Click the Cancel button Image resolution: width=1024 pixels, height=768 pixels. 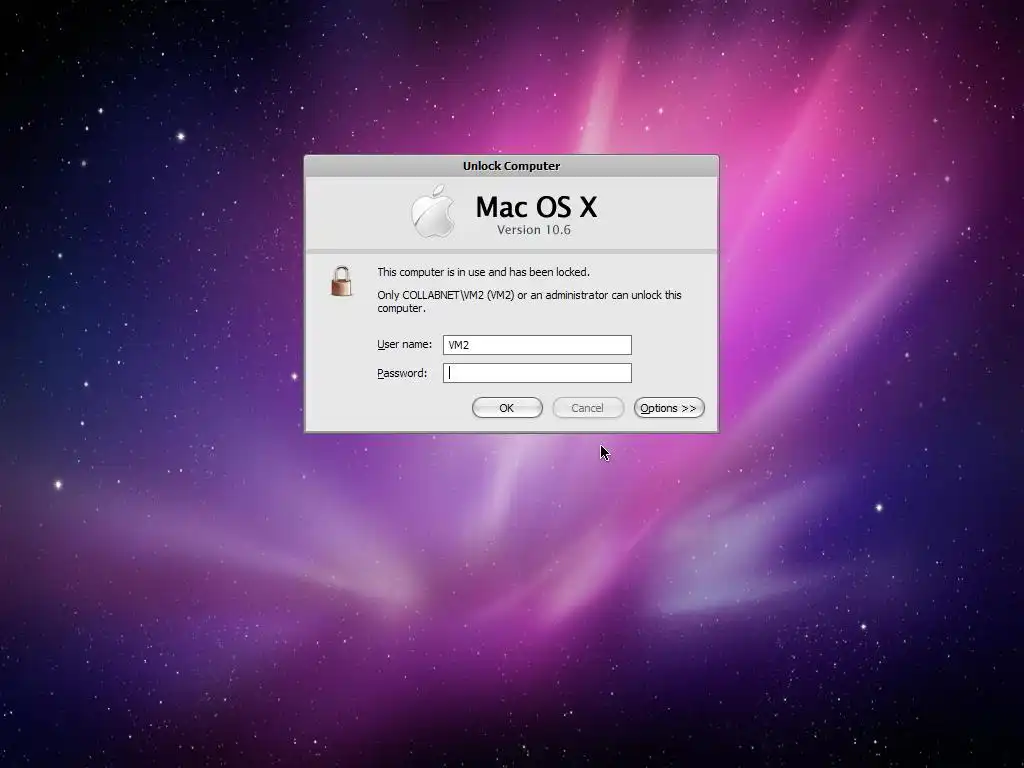point(587,408)
